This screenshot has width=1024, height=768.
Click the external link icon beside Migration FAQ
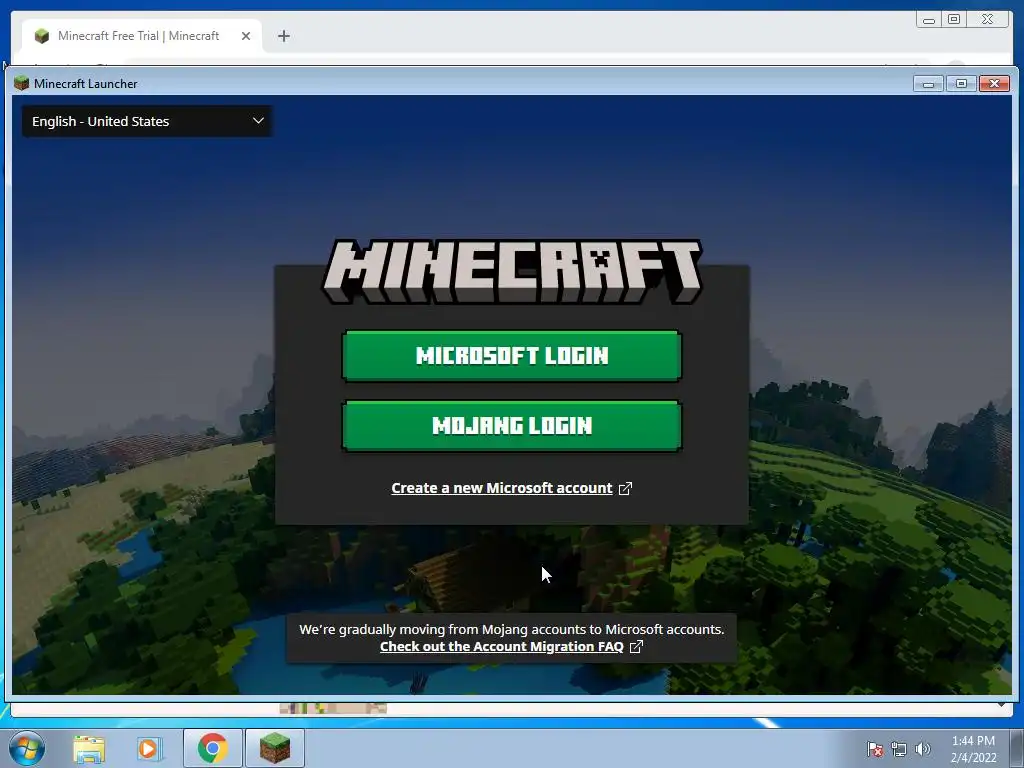point(636,647)
